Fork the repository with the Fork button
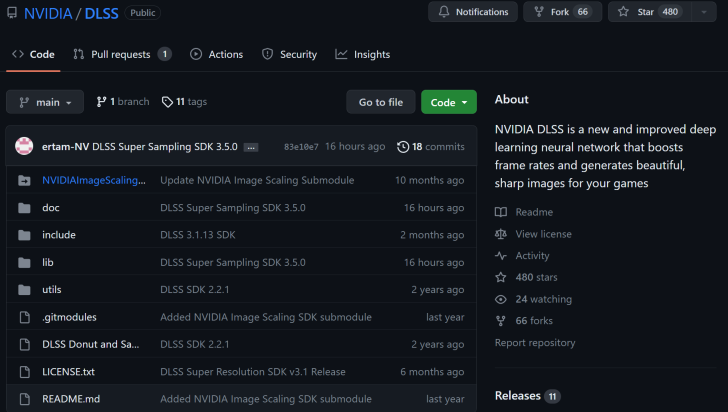This screenshot has width=728, height=412. pos(562,12)
